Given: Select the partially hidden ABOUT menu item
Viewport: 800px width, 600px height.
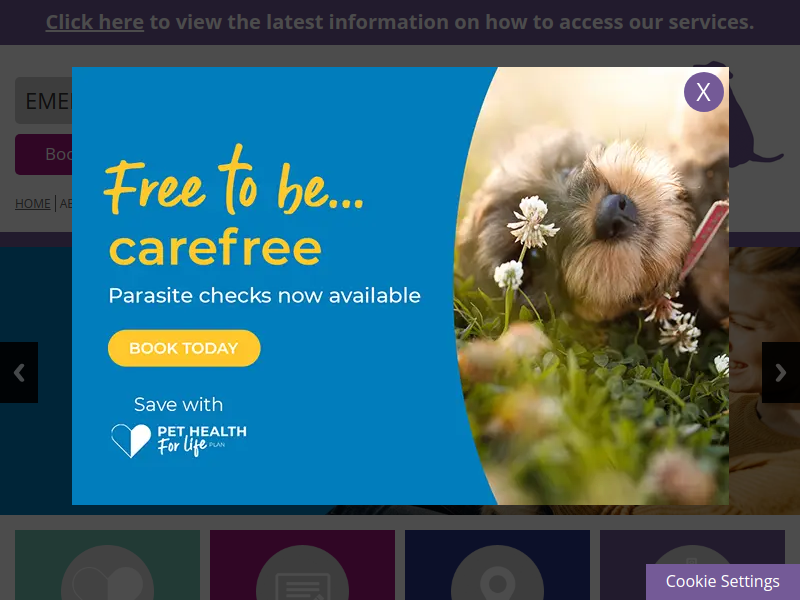Looking at the screenshot, I should [x=66, y=204].
